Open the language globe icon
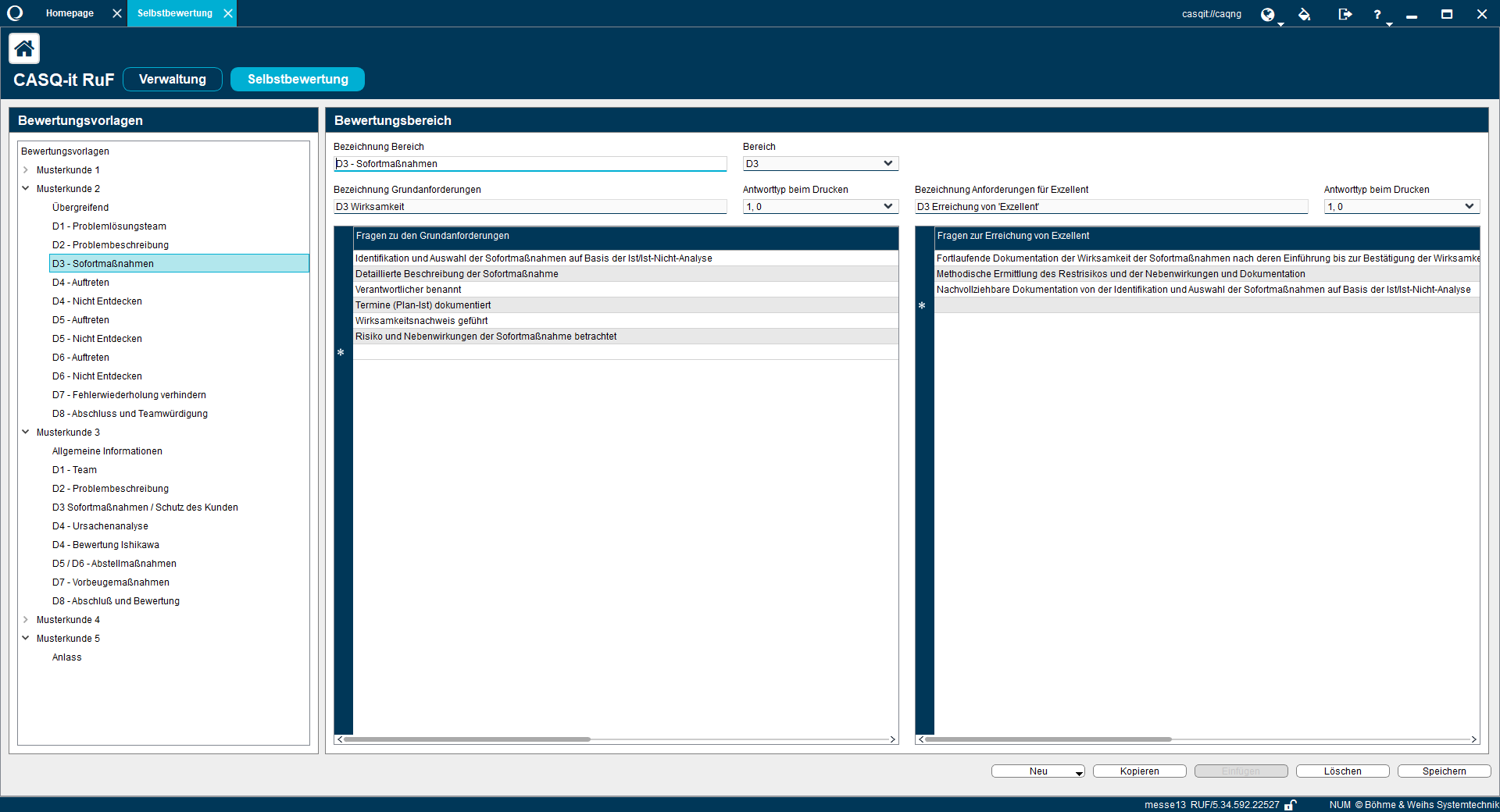The width and height of the screenshot is (1500, 812). 1267,13
